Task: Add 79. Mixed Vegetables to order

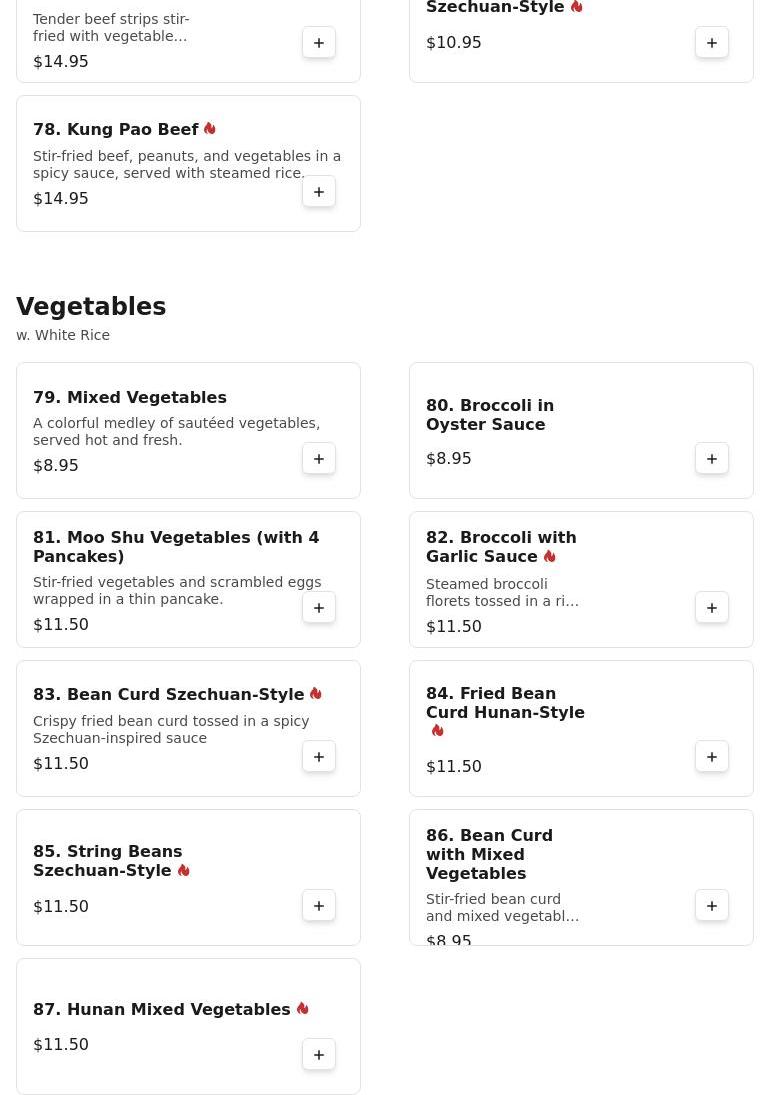Action: point(318,458)
